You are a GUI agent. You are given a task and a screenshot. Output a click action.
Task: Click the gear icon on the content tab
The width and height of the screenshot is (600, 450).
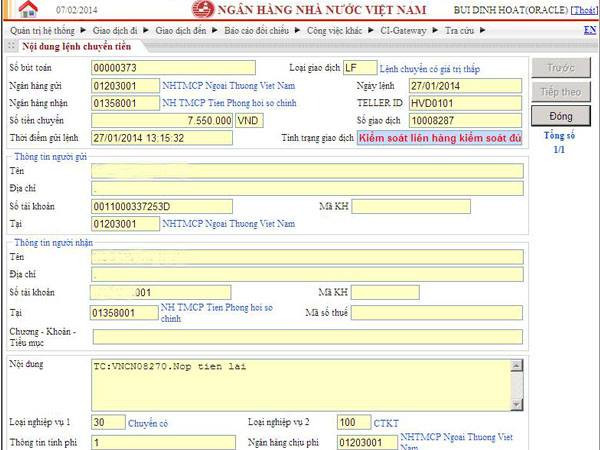11,47
